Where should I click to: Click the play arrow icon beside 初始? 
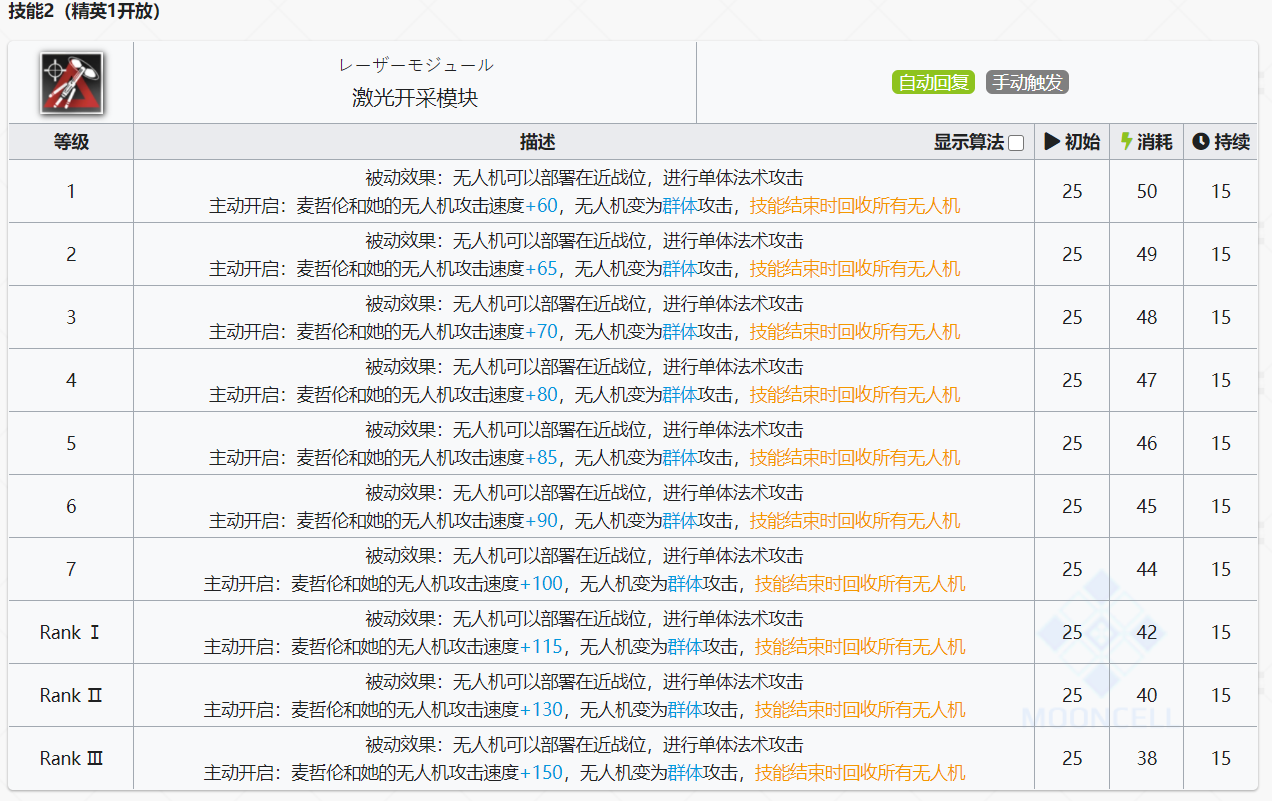click(x=1052, y=142)
